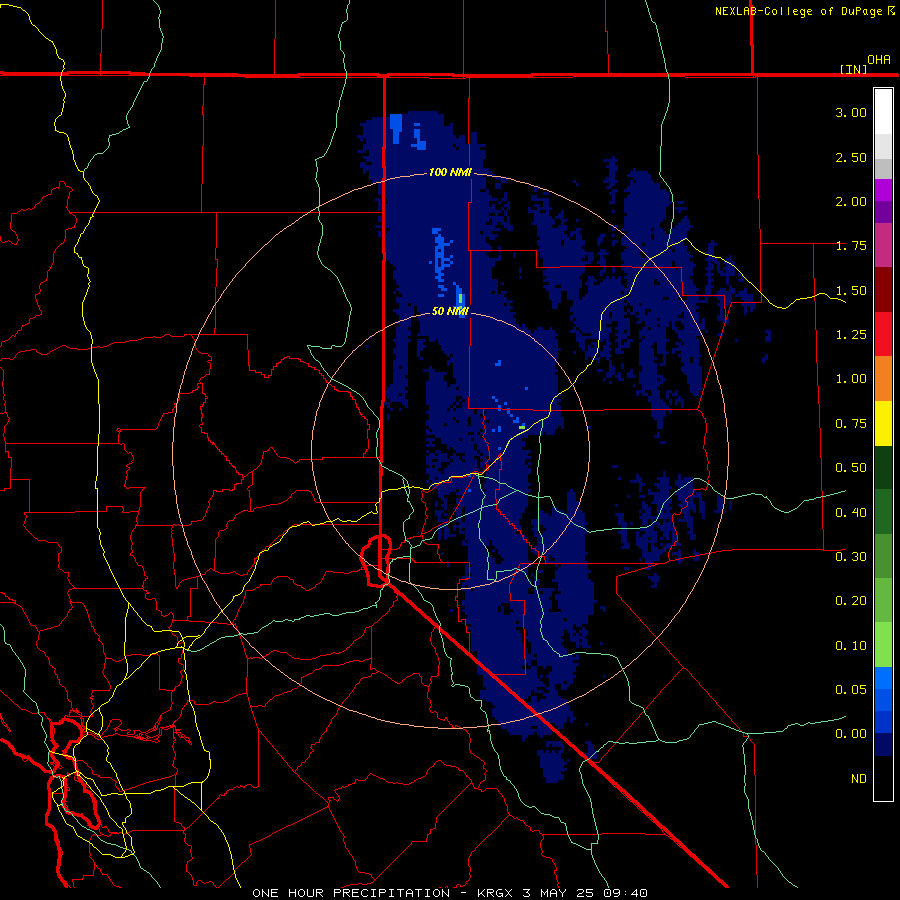Click the 0.30 legend value
Image resolution: width=900 pixels, height=900 pixels.
pos(851,557)
